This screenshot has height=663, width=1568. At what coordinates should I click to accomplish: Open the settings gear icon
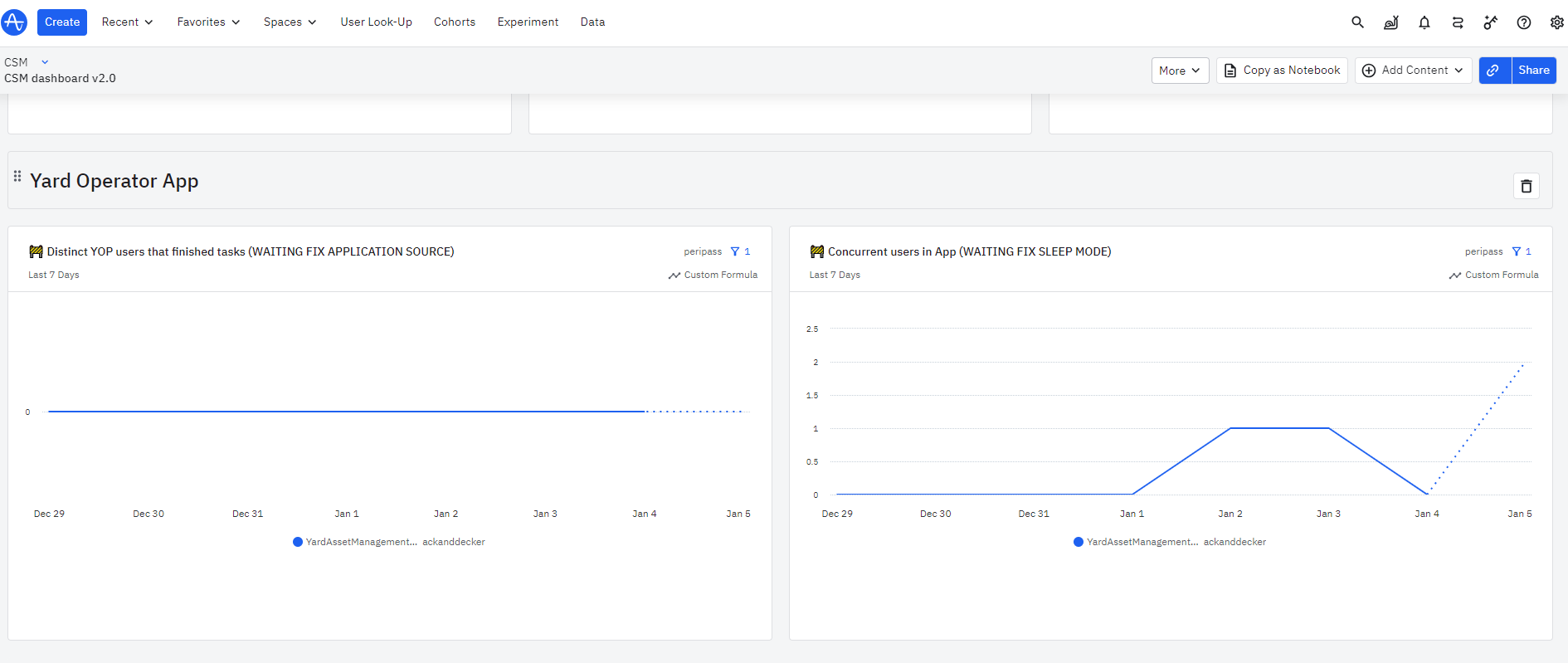1557,22
